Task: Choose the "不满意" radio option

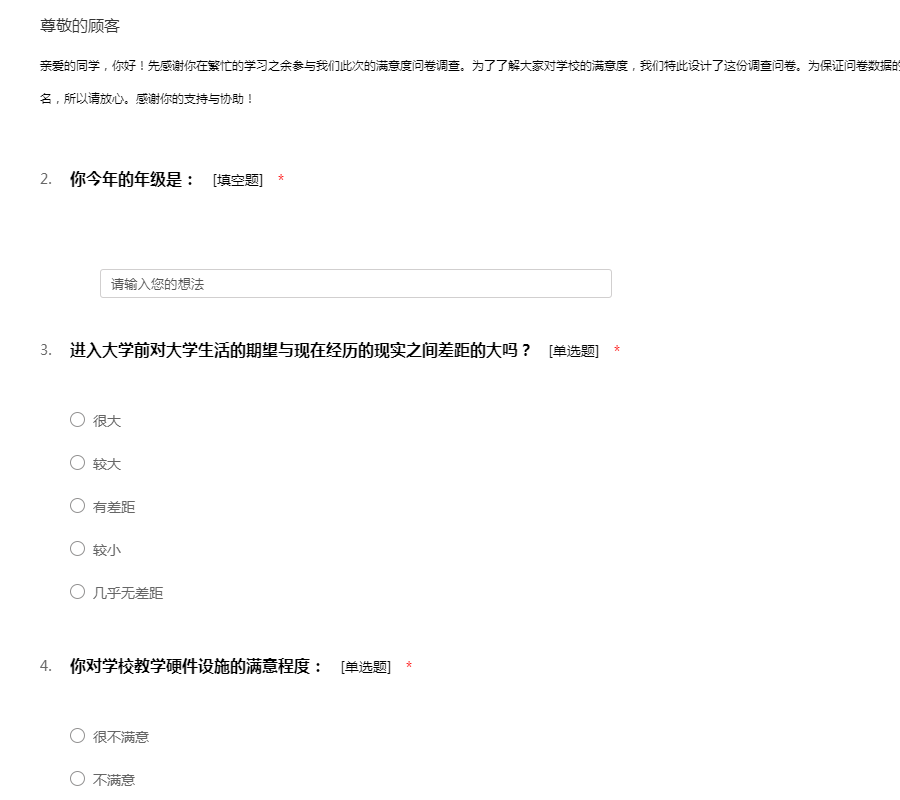Action: (x=77, y=779)
